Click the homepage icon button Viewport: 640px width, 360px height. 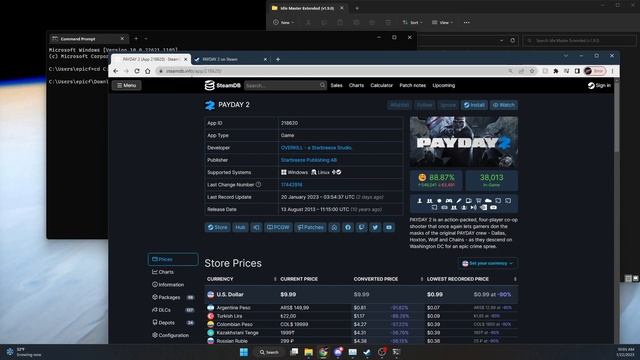pyautogui.click(x=334, y=227)
